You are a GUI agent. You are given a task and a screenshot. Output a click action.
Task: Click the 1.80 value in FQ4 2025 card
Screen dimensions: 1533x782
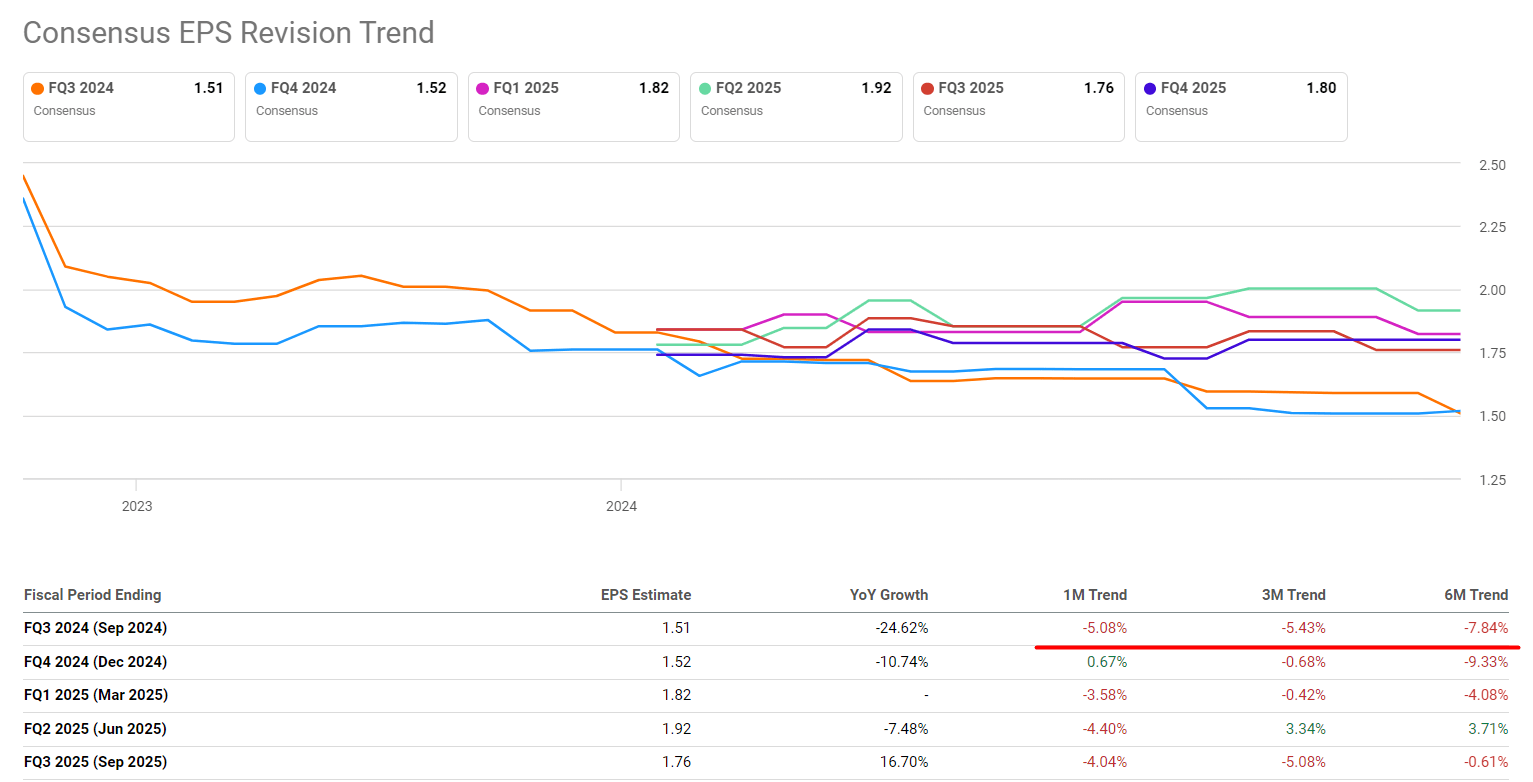click(1321, 88)
